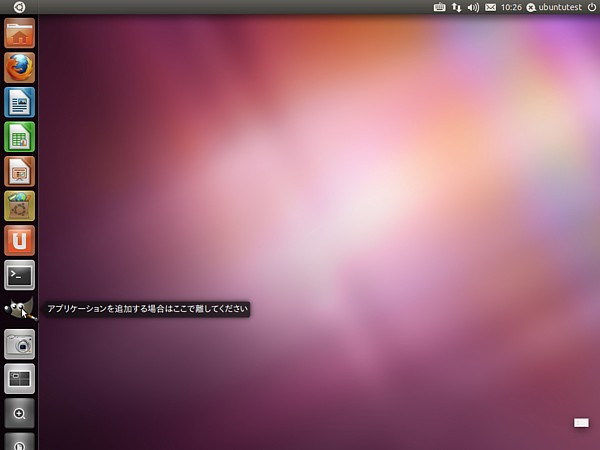Open the power session menu
The width and height of the screenshot is (600, 450).
pos(592,7)
